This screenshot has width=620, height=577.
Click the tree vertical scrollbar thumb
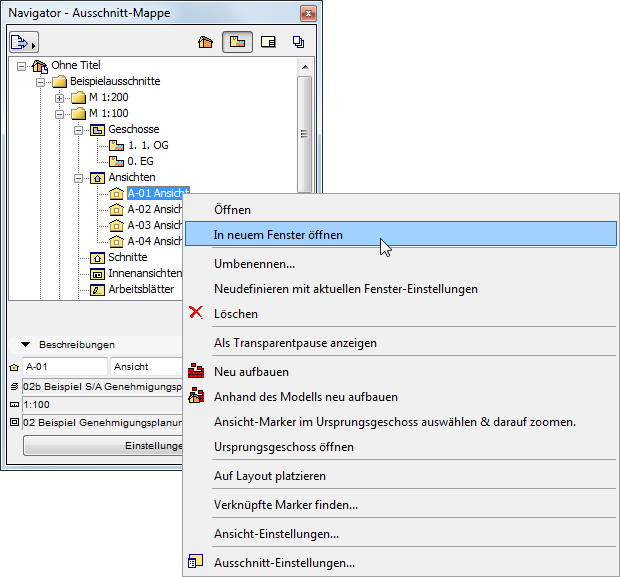305,134
